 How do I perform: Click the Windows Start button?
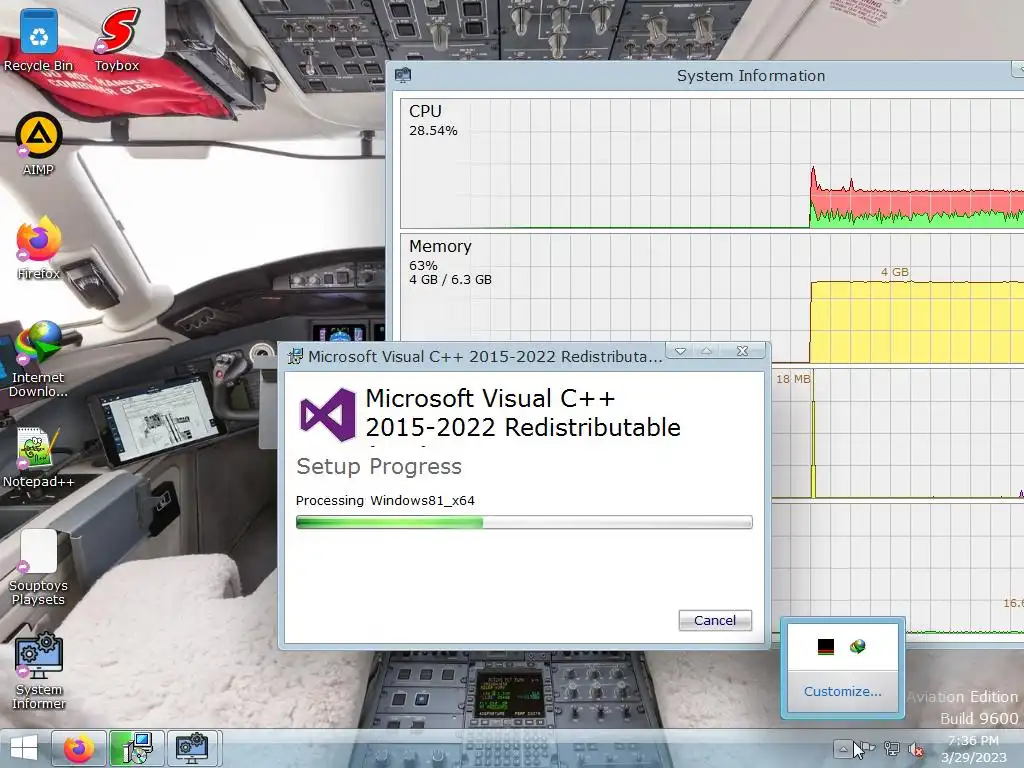24,748
